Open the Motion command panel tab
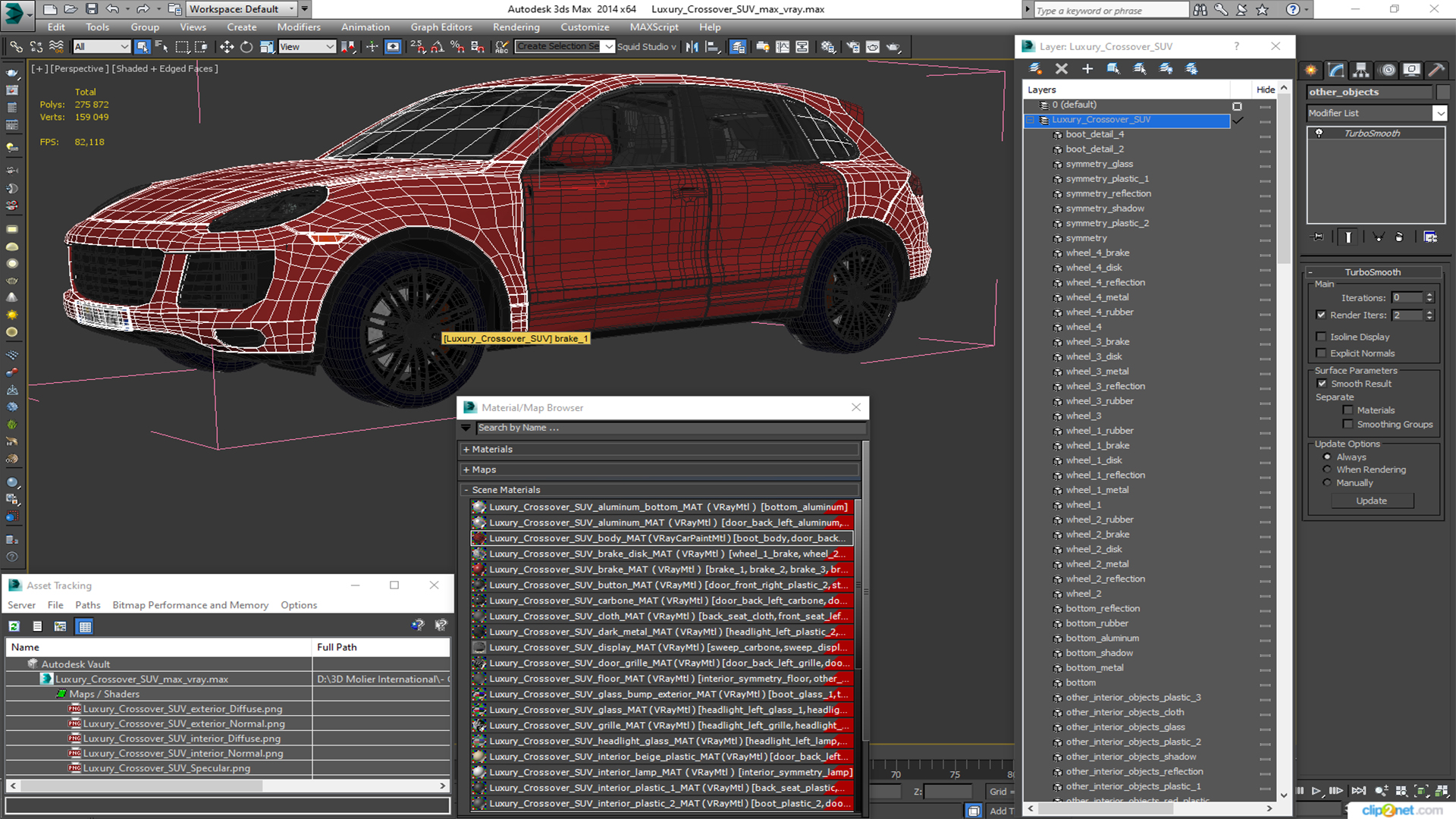Screen dimensions: 1456x819 [1388, 70]
